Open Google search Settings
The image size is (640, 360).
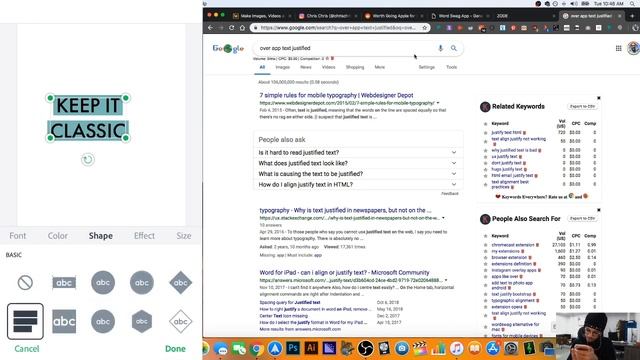(427, 67)
